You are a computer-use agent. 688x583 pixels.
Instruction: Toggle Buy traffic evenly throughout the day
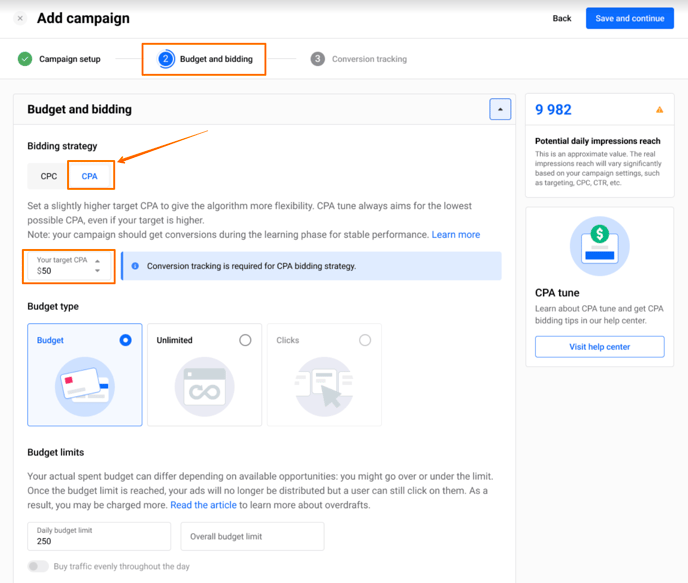[x=38, y=566]
